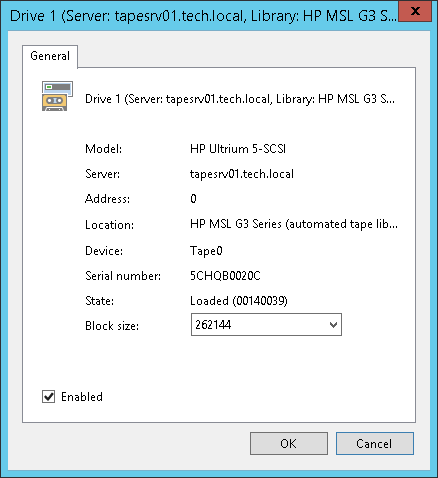The width and height of the screenshot is (438, 478).
Task: Click the Block size label
Action: click(112, 326)
